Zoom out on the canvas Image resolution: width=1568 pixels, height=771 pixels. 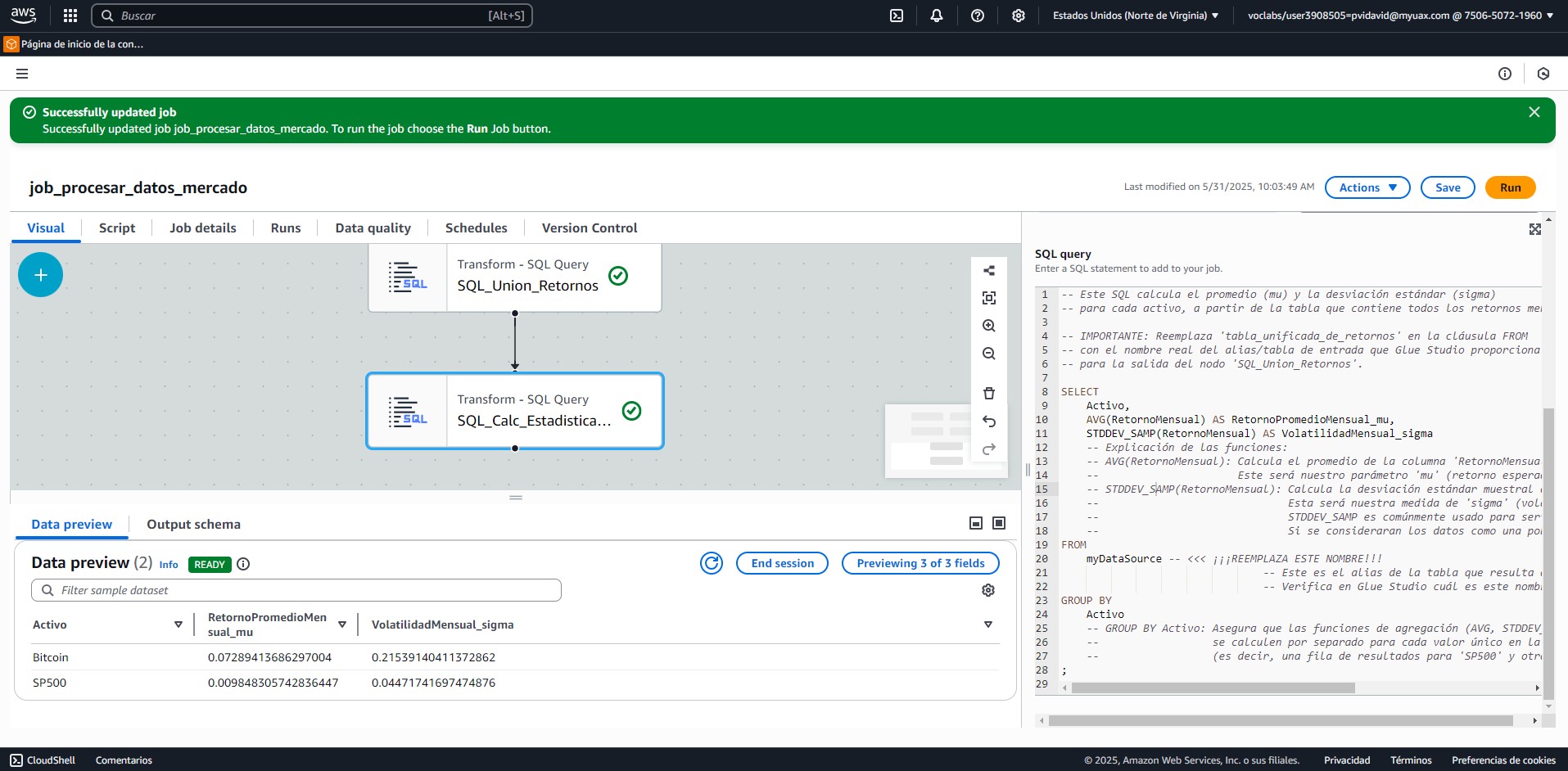point(989,354)
